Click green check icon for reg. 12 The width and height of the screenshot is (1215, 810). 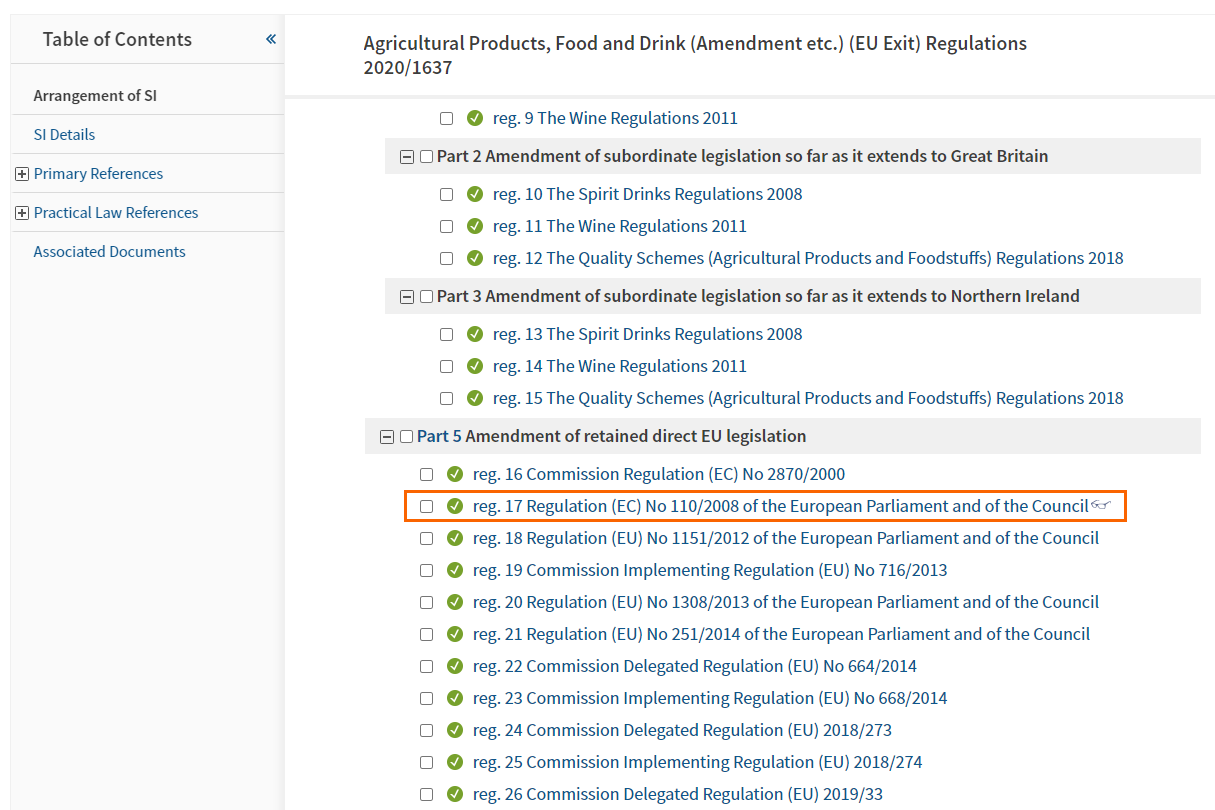click(475, 258)
